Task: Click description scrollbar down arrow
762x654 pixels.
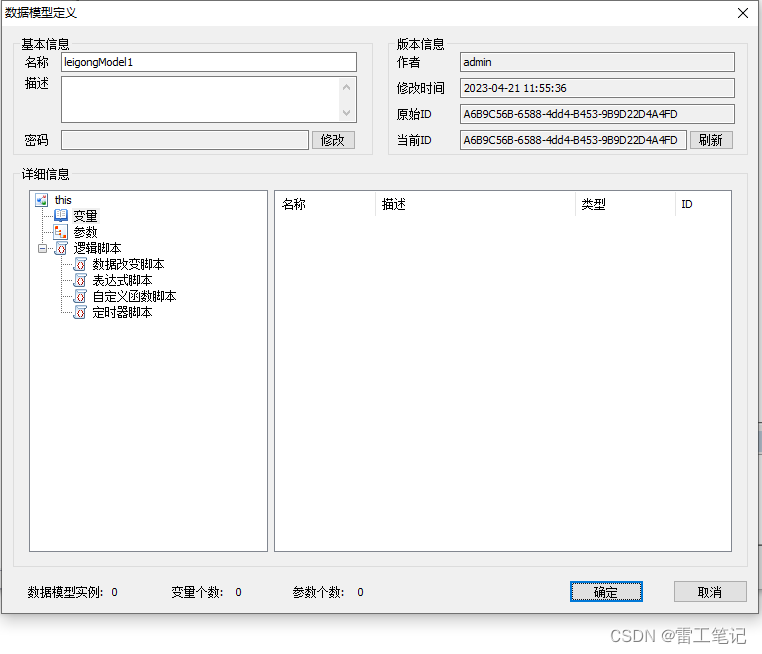Action: [x=346, y=113]
